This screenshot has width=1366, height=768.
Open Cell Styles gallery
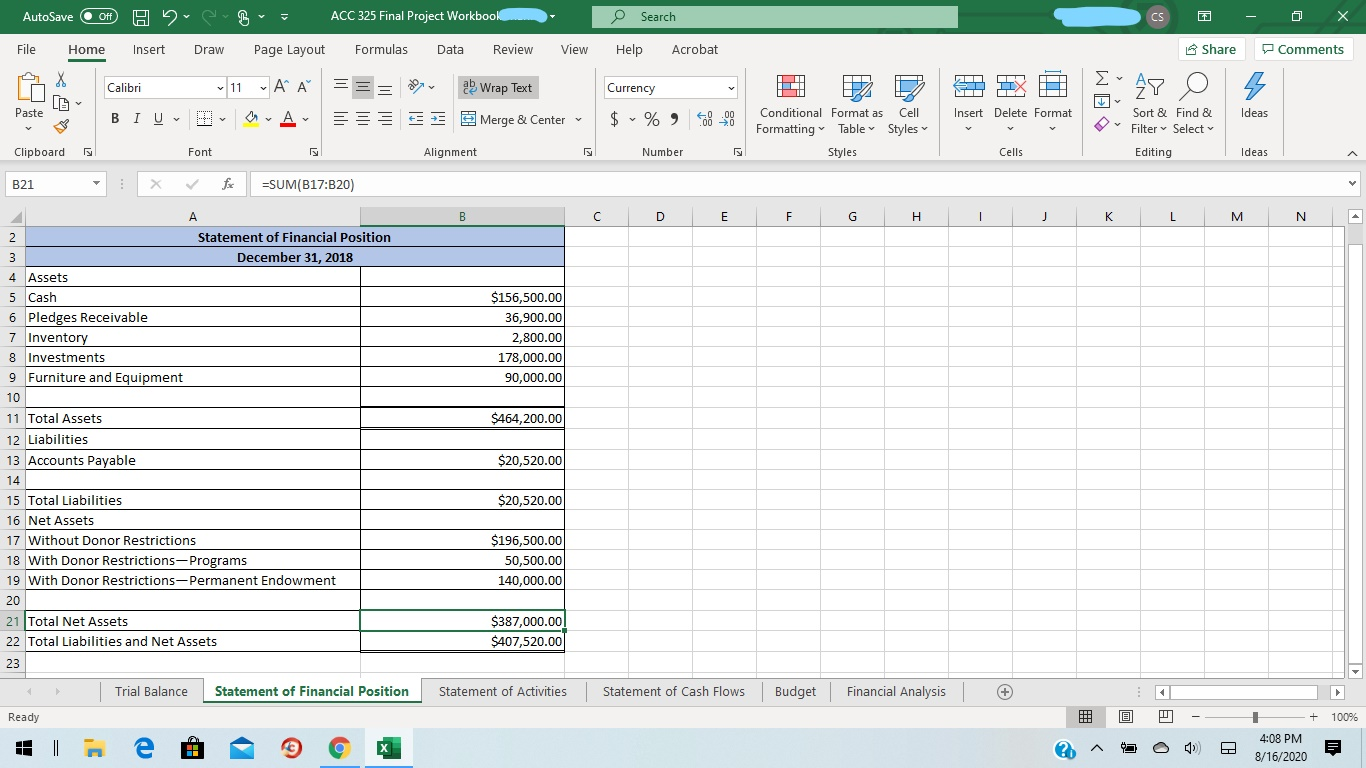point(908,104)
